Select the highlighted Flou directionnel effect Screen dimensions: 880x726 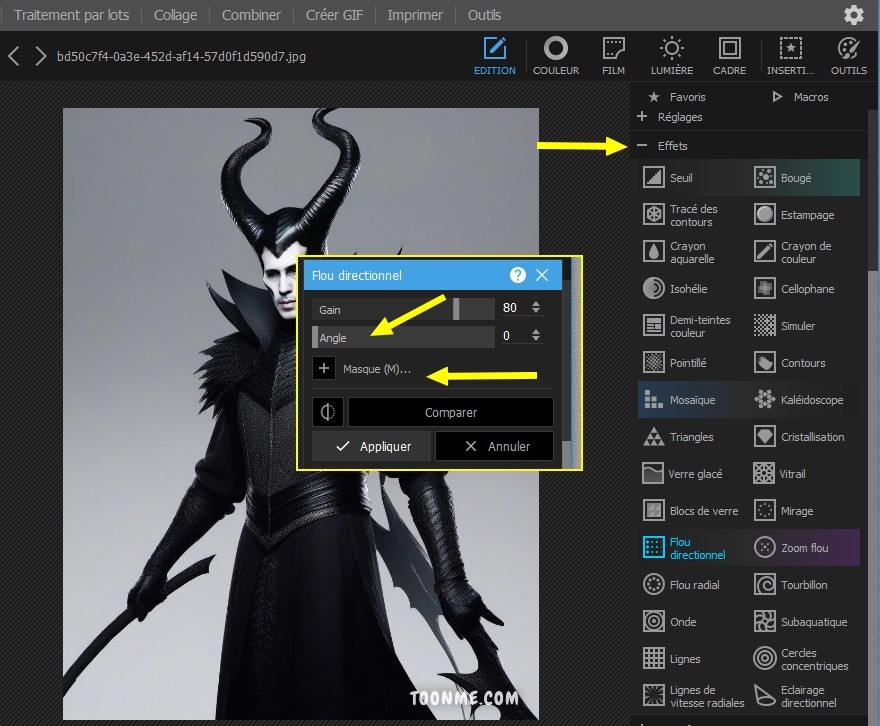tap(684, 548)
